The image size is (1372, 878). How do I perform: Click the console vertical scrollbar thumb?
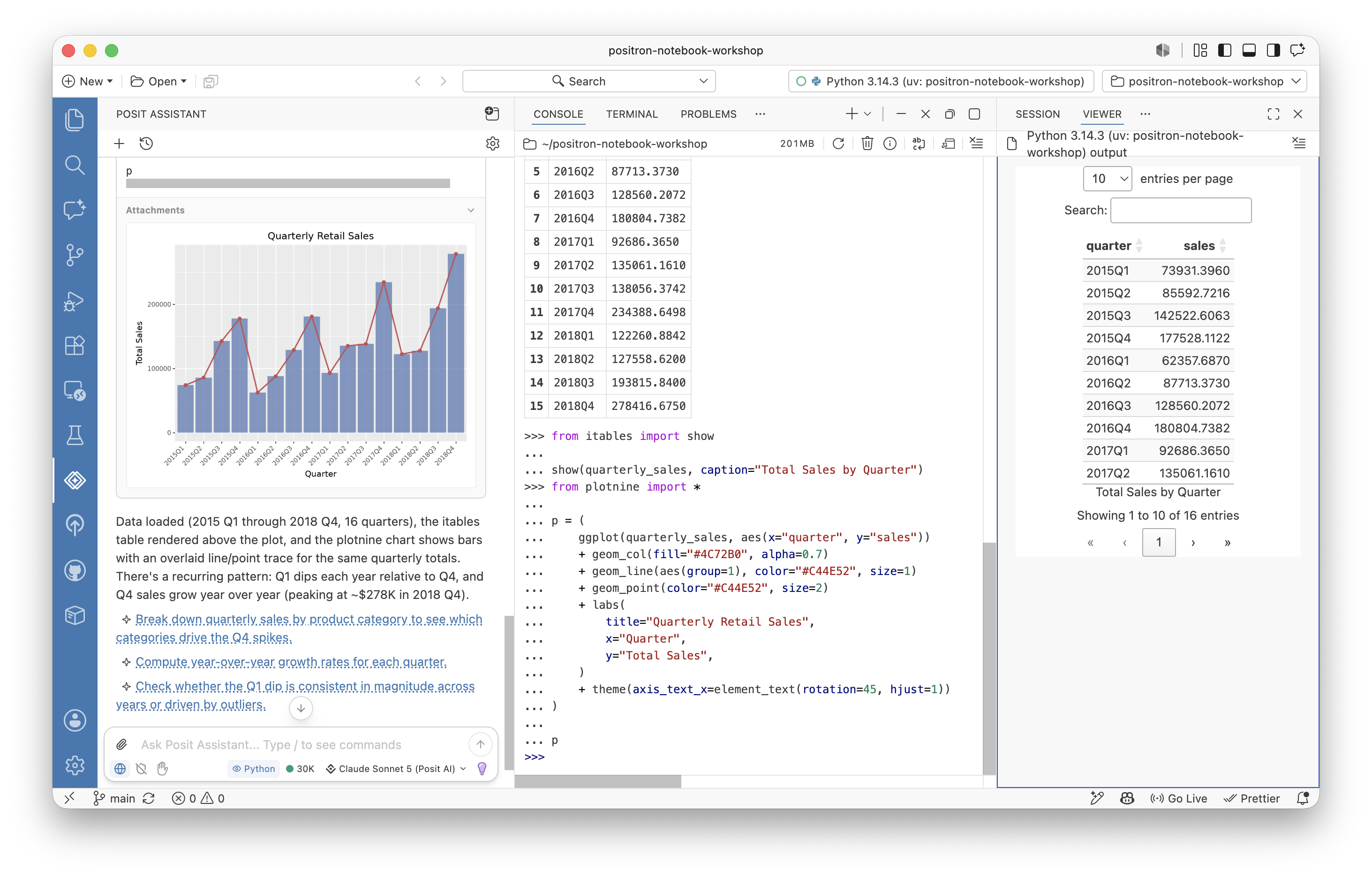point(989,658)
